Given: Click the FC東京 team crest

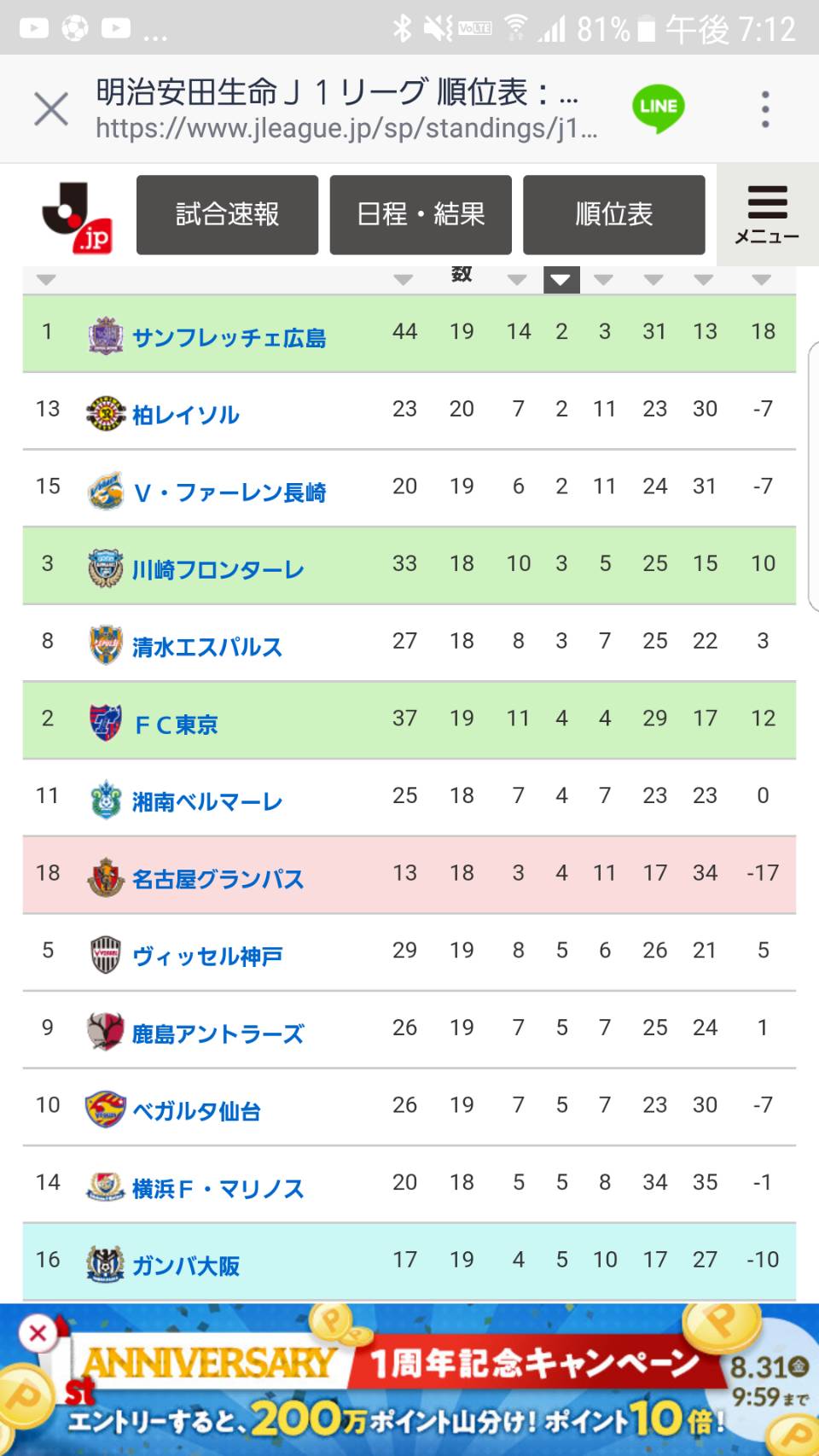Looking at the screenshot, I should click(106, 723).
